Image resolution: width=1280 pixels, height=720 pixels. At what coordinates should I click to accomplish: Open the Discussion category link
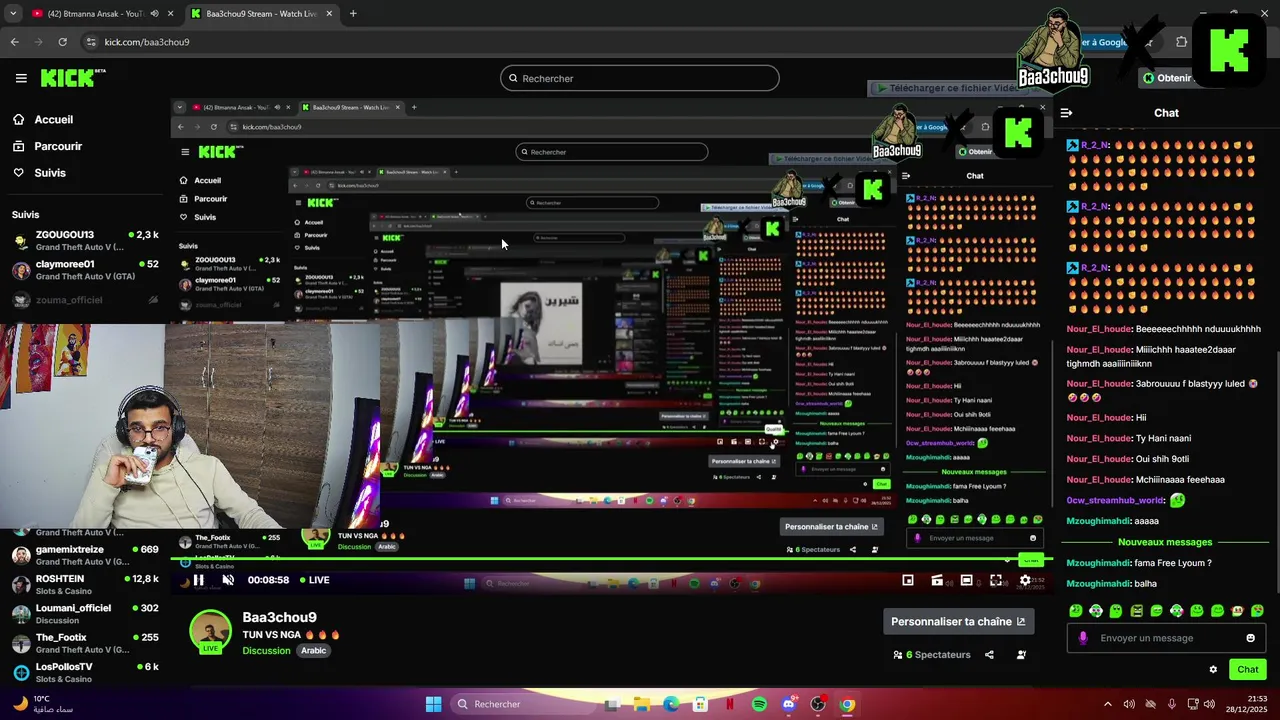pyautogui.click(x=266, y=651)
